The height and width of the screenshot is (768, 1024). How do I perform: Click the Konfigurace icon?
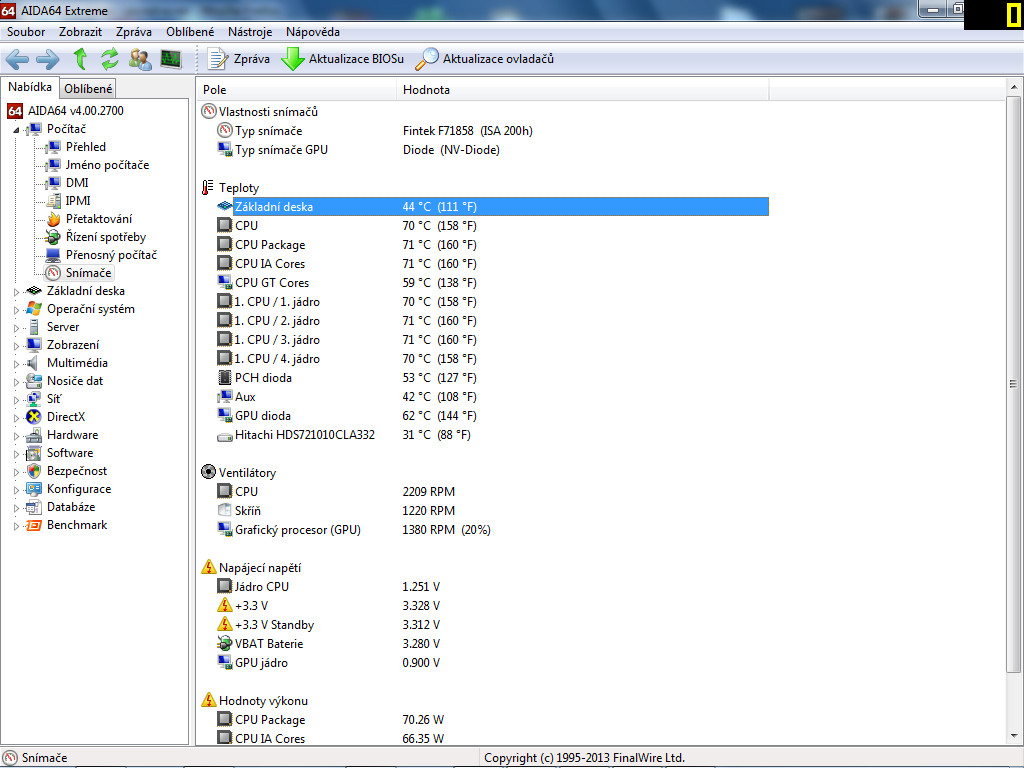click(34, 489)
